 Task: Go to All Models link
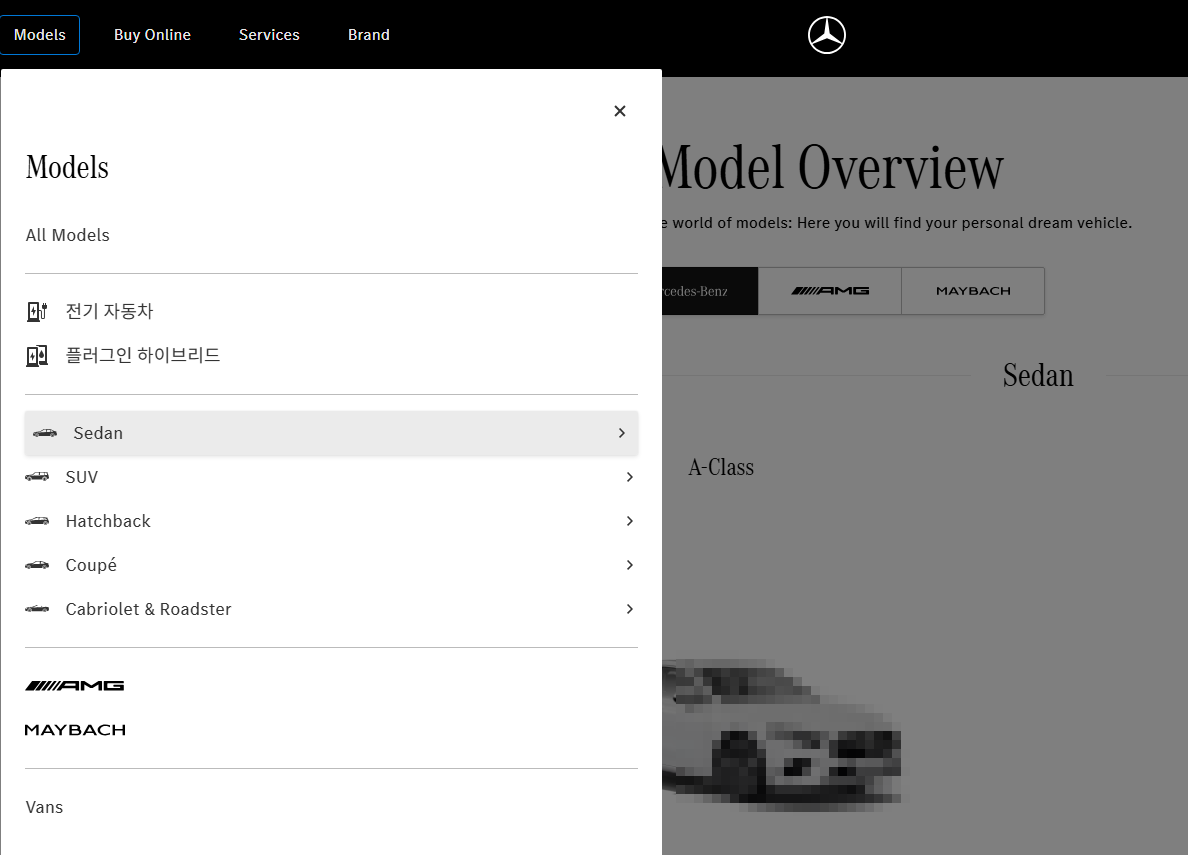pyautogui.click(x=67, y=235)
